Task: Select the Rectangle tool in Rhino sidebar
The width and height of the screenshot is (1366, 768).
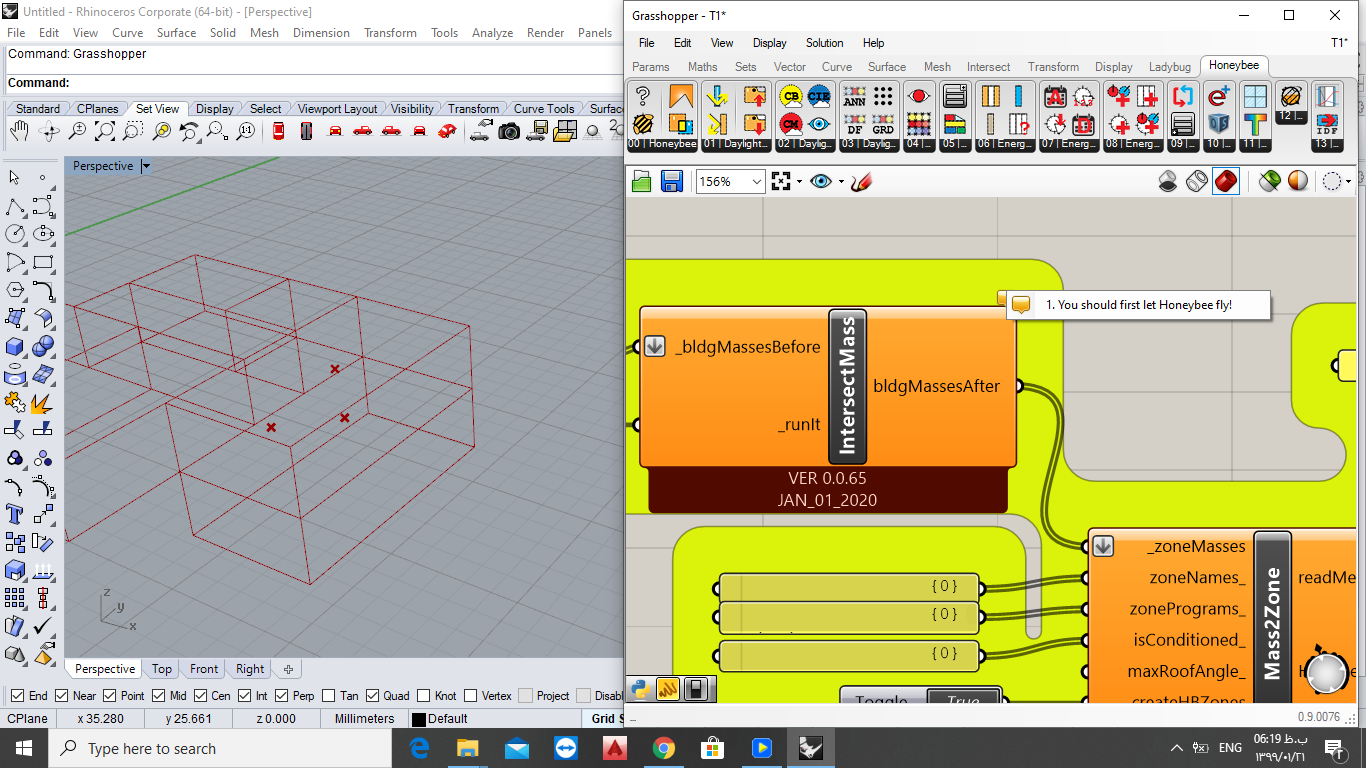Action: [x=43, y=263]
